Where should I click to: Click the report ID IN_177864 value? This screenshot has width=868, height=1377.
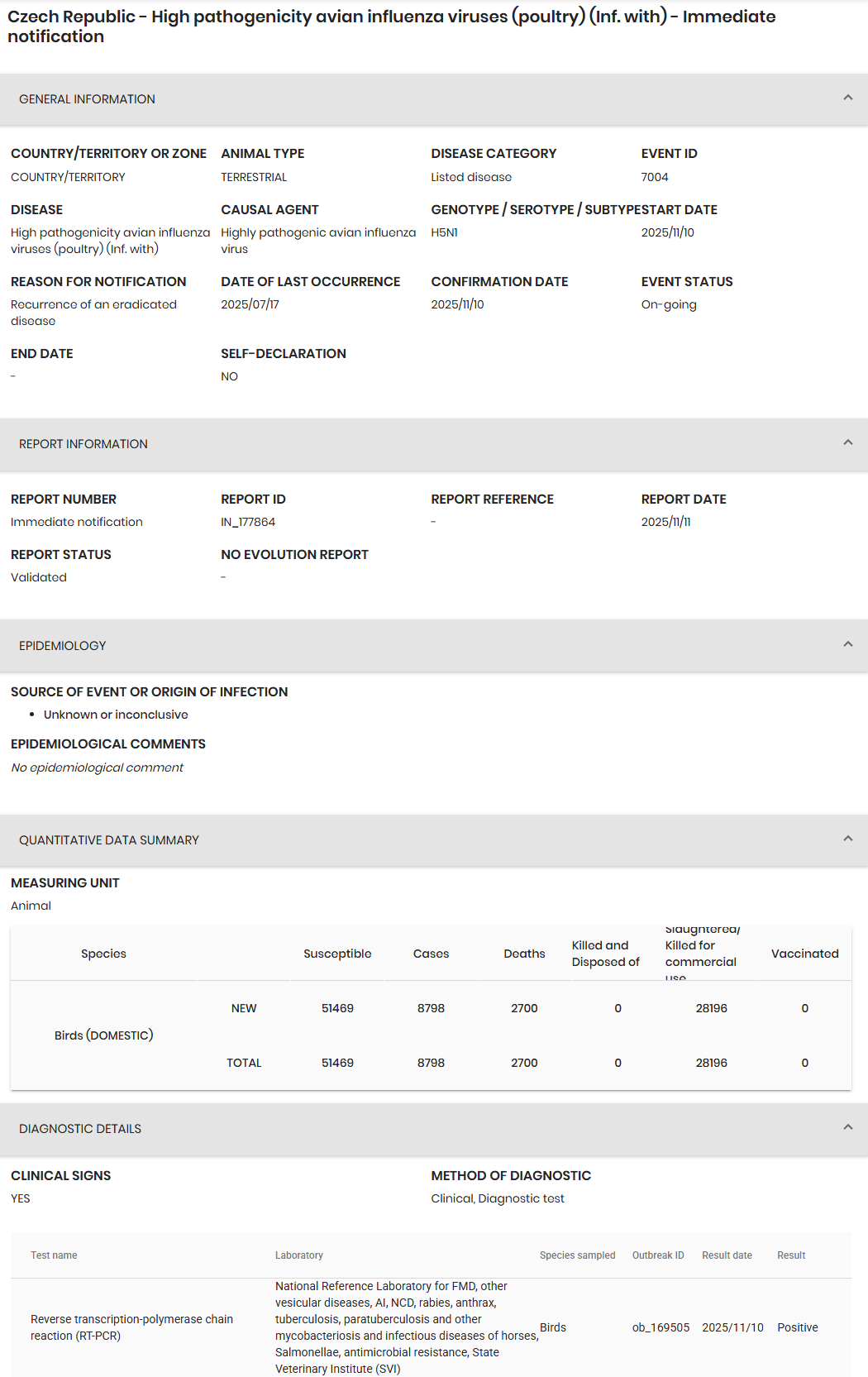pos(248,522)
